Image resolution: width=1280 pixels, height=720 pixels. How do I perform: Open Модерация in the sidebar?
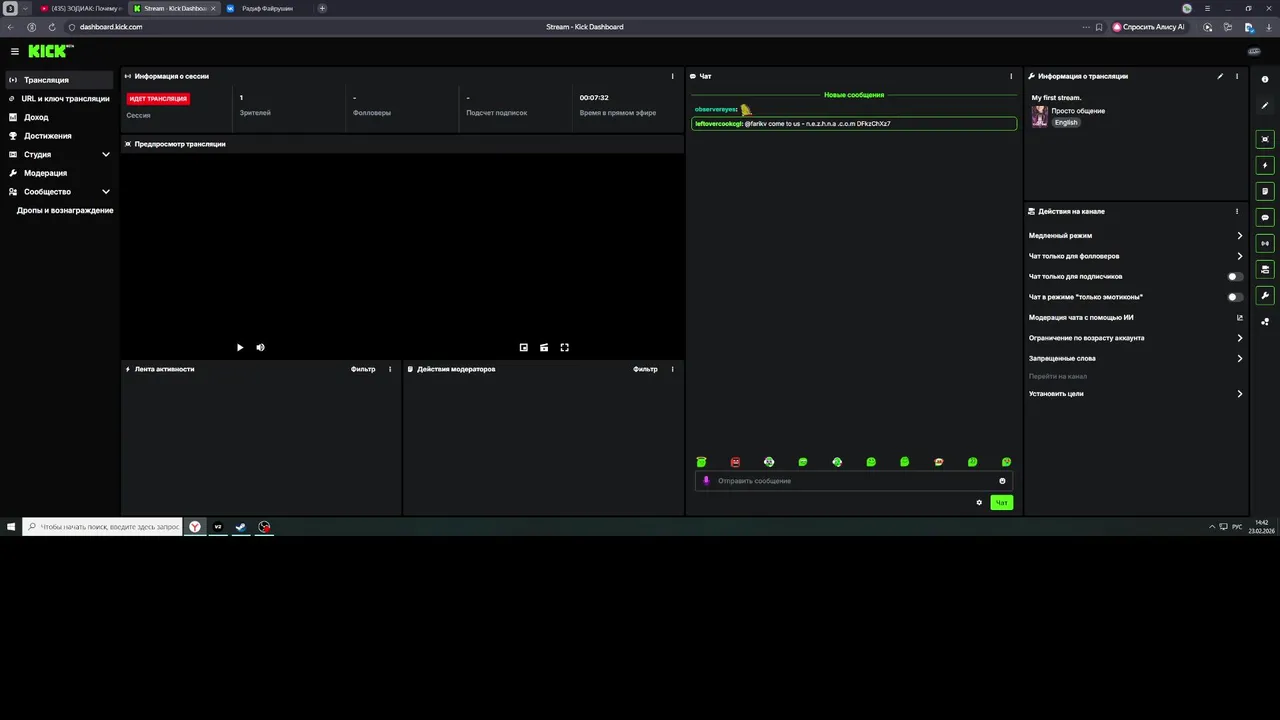tap(59, 173)
